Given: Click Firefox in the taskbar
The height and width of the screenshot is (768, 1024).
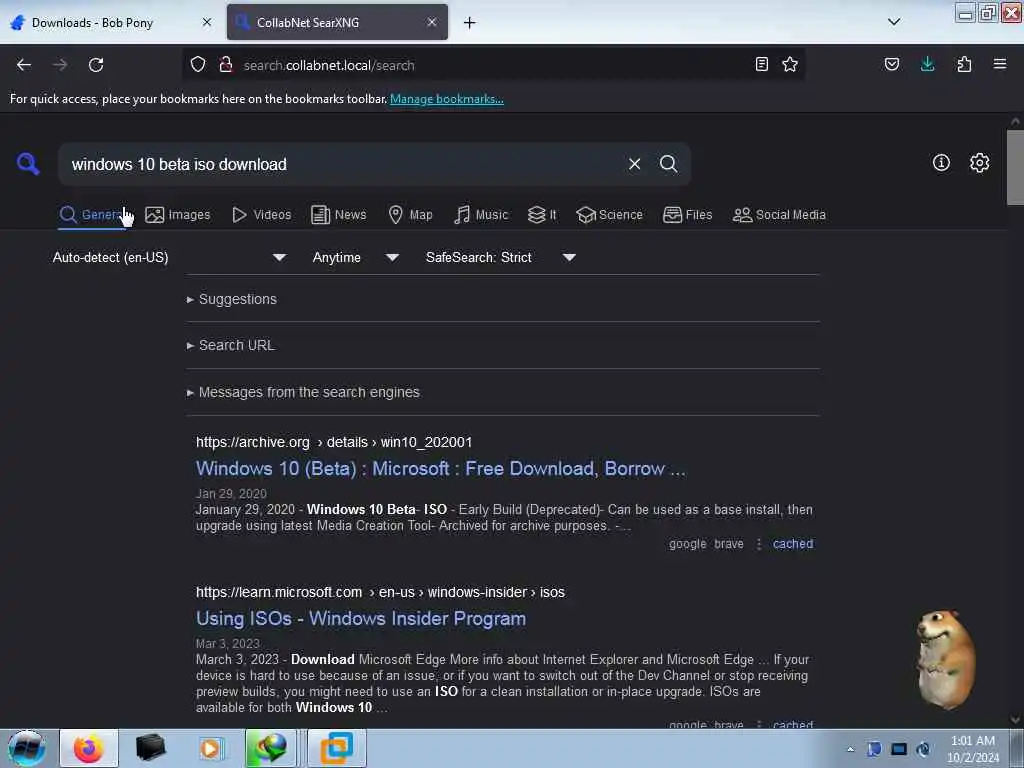Looking at the screenshot, I should click(89, 748).
